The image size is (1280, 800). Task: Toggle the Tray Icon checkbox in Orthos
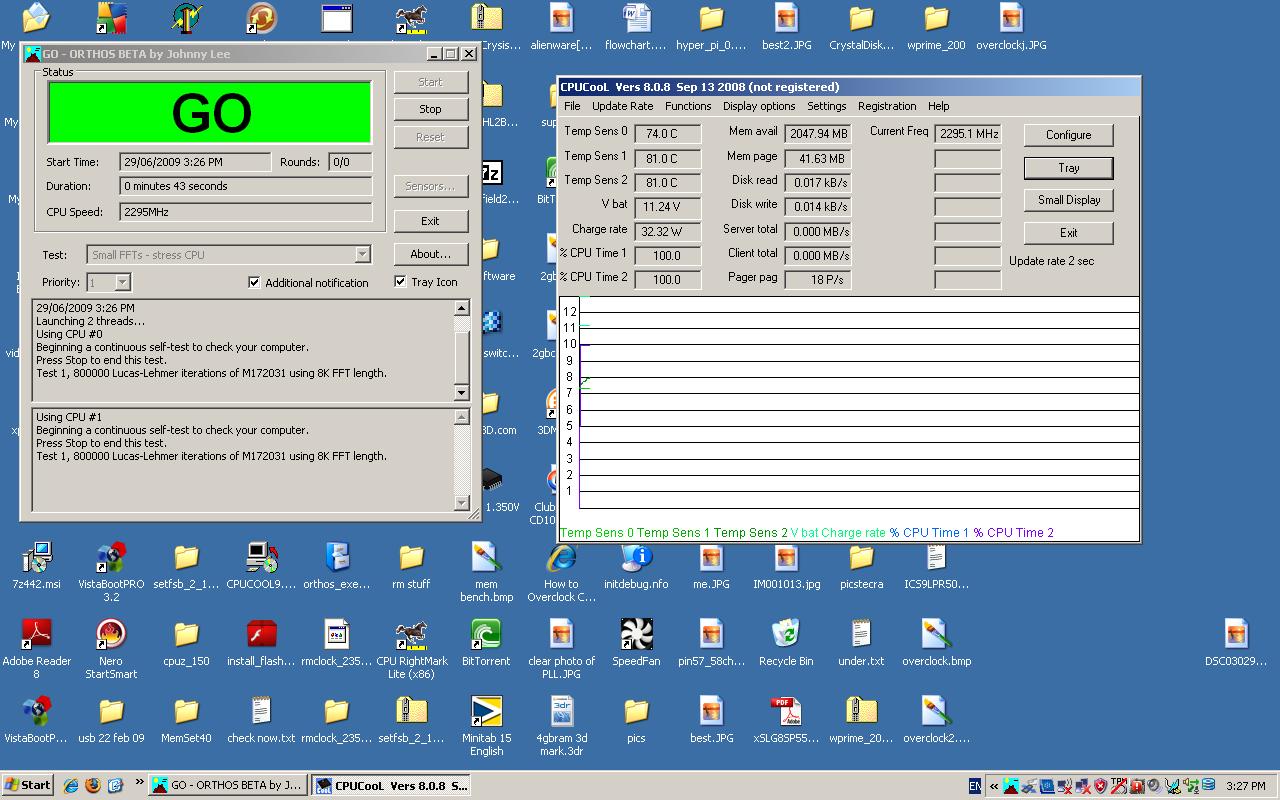pos(400,281)
